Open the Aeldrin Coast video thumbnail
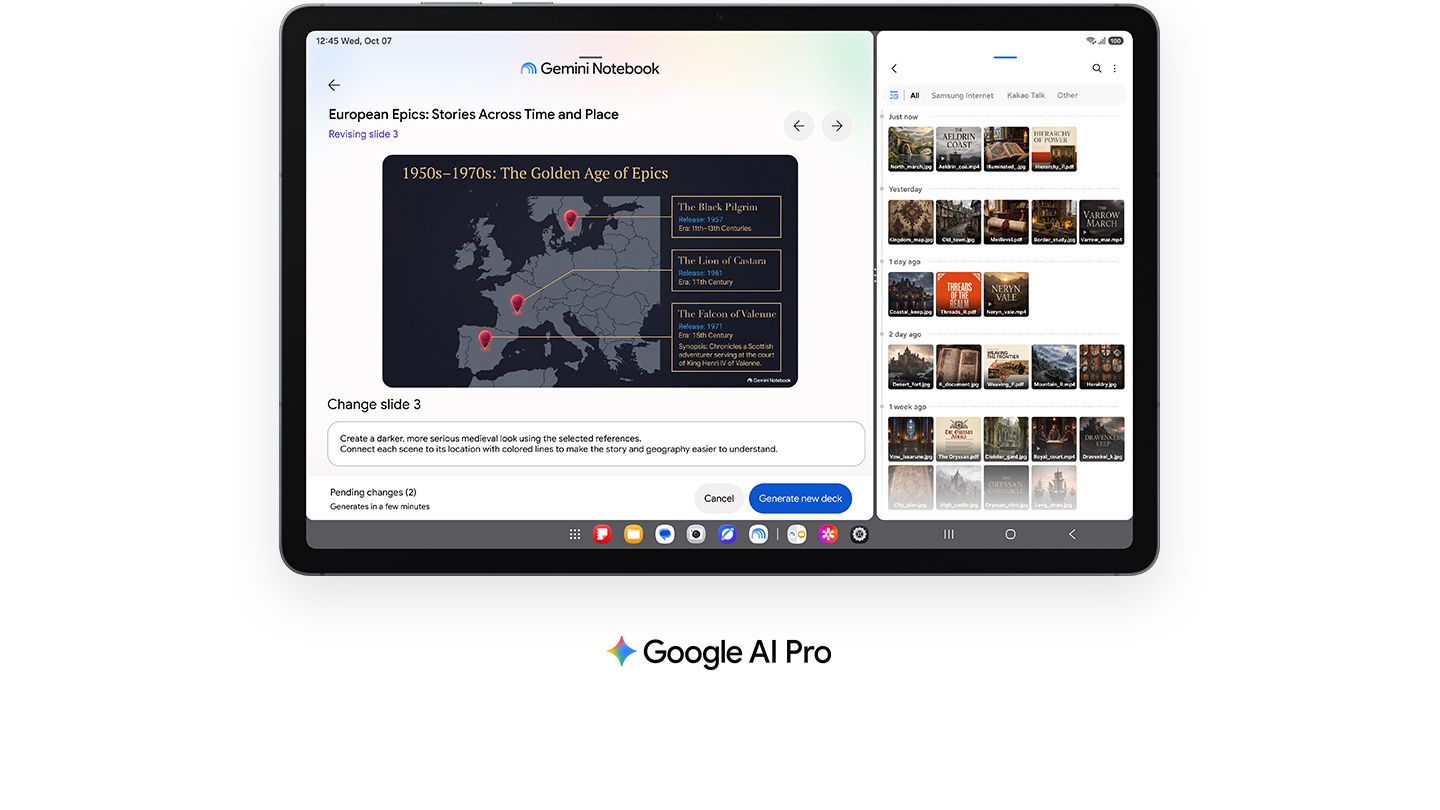The image size is (1440, 810). click(x=959, y=149)
